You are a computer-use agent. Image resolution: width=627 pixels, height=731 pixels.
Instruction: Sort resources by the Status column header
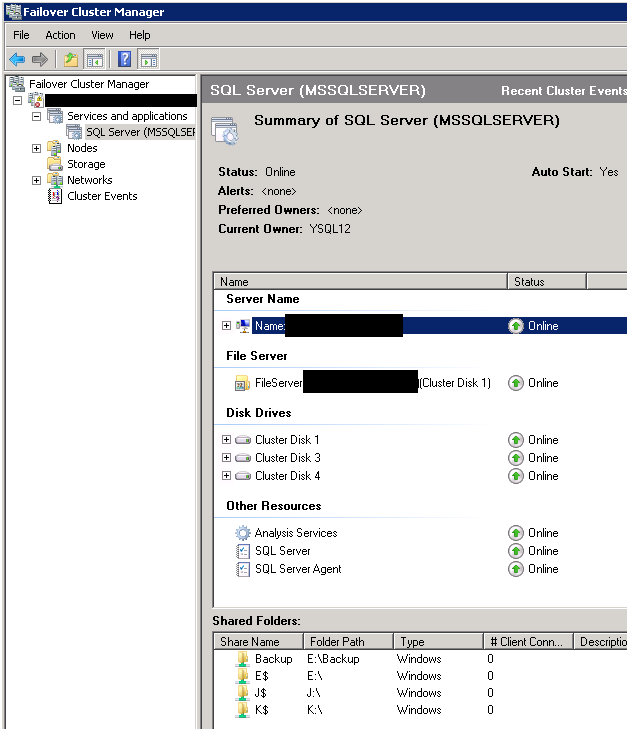(547, 282)
